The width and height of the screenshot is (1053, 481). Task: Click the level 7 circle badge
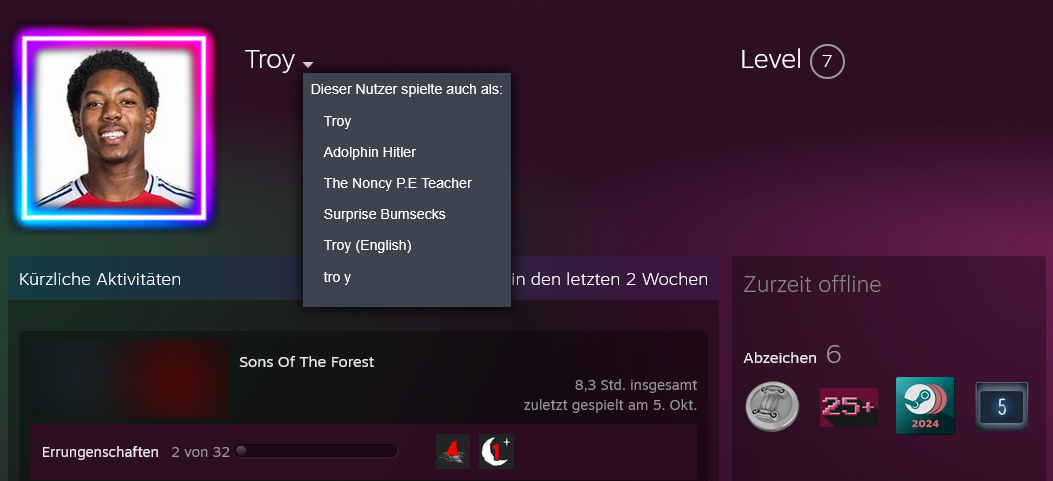827,61
